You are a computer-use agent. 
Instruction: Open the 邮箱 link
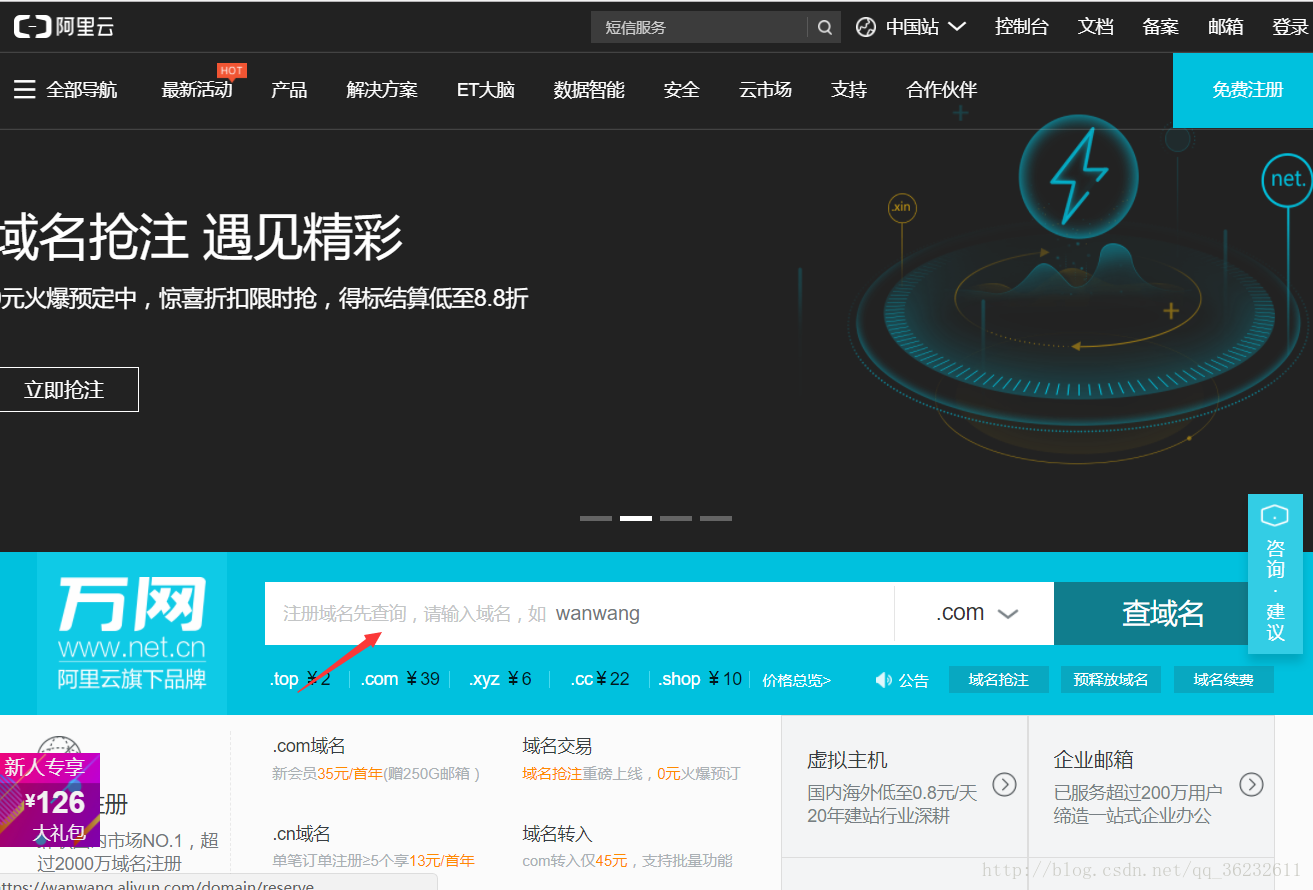point(1226,27)
